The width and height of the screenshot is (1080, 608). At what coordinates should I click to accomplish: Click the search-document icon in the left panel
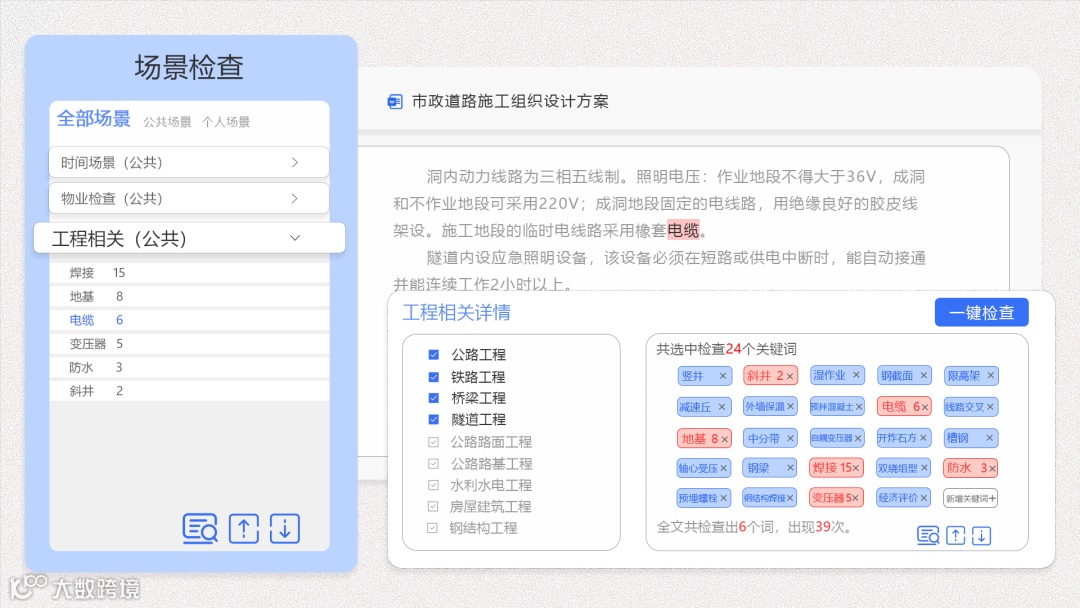click(x=200, y=529)
